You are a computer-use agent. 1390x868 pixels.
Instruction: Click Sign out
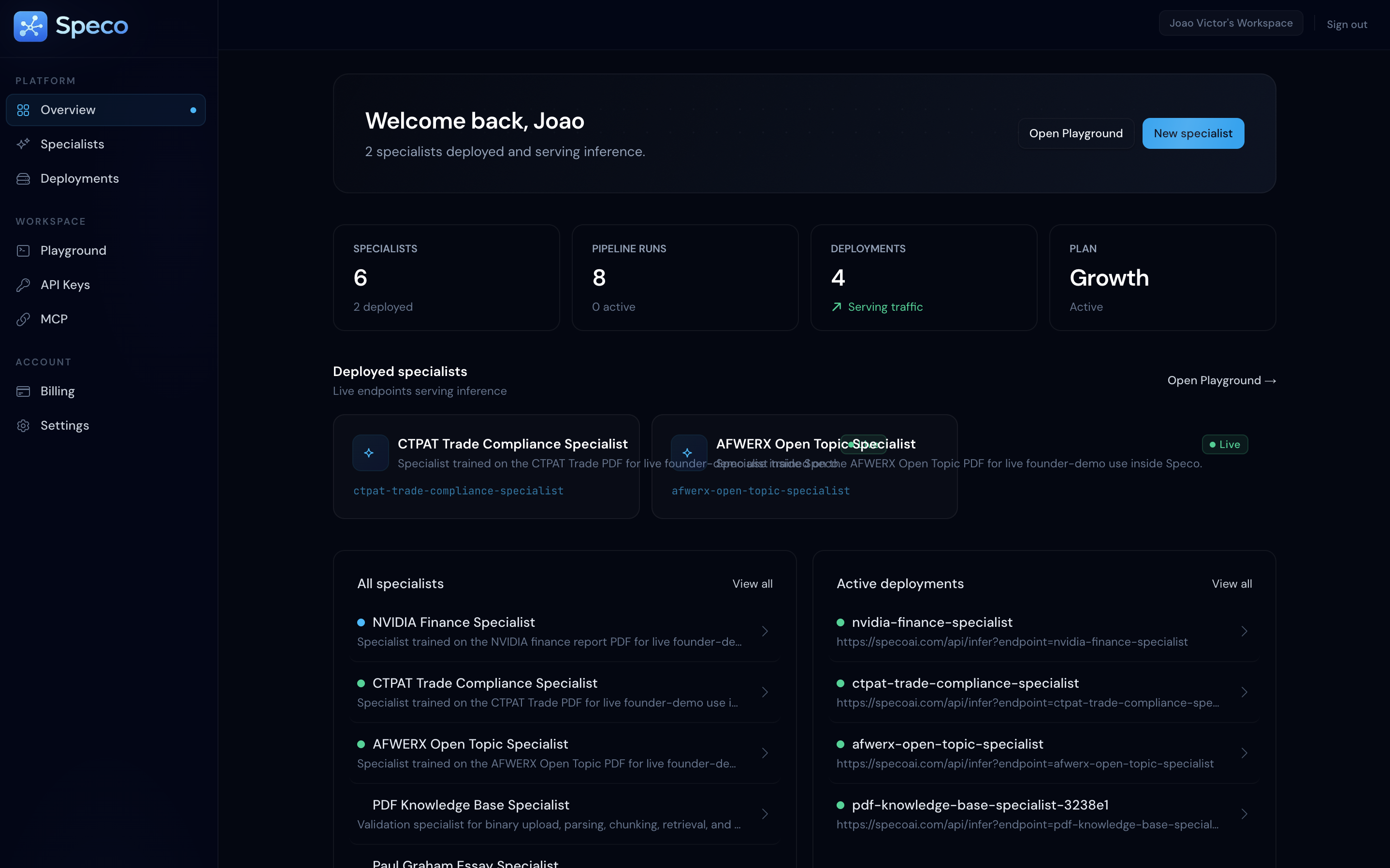point(1347,24)
